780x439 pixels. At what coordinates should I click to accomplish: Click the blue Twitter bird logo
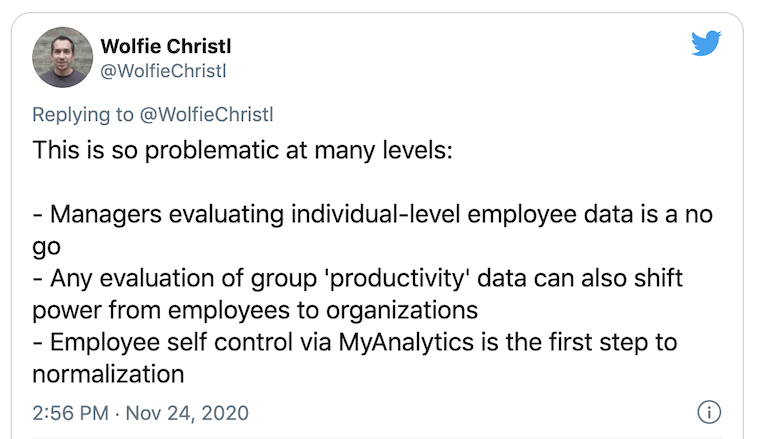tap(706, 43)
